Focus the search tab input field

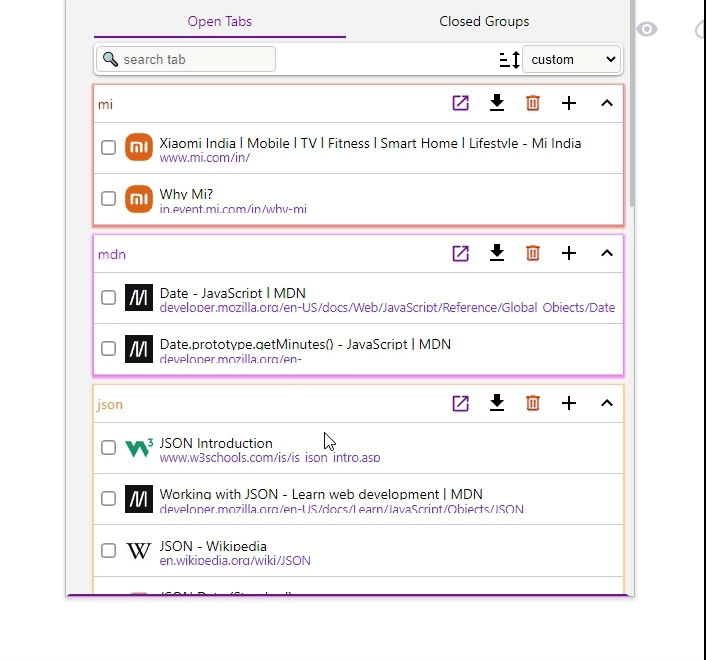[x=186, y=59]
